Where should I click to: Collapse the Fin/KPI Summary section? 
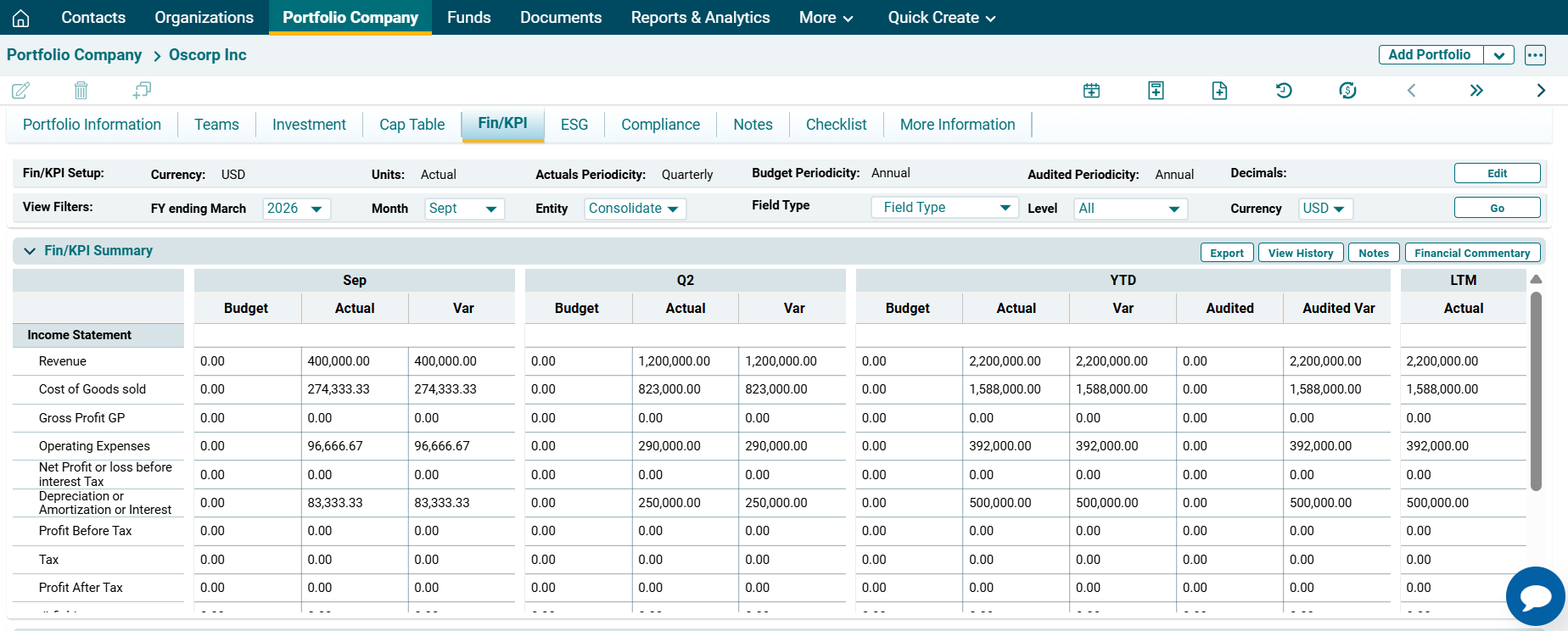tap(30, 251)
